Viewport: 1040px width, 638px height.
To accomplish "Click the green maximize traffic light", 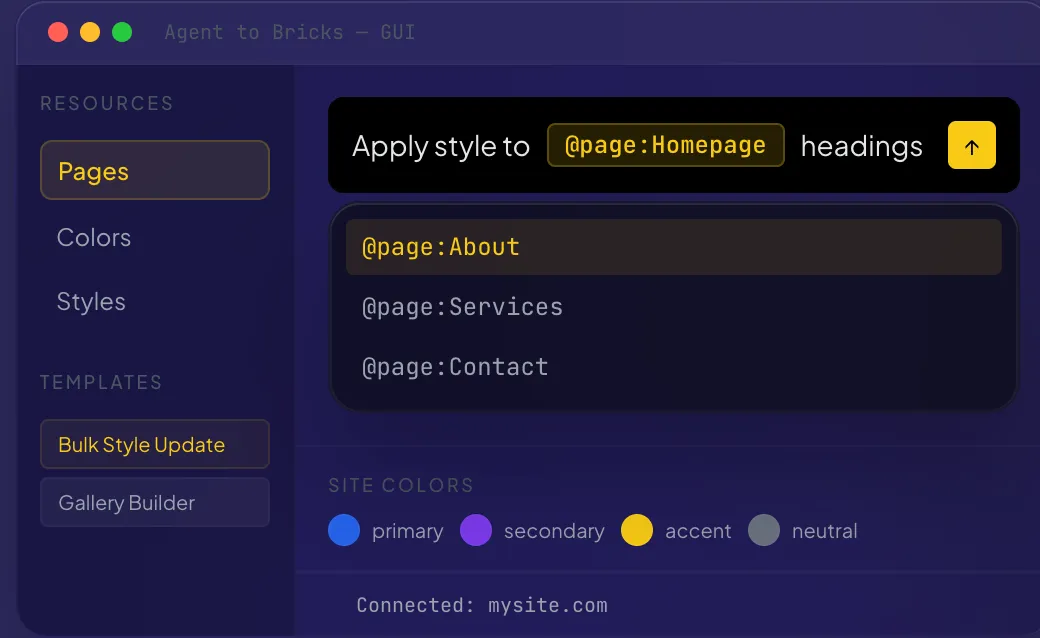I will [122, 31].
